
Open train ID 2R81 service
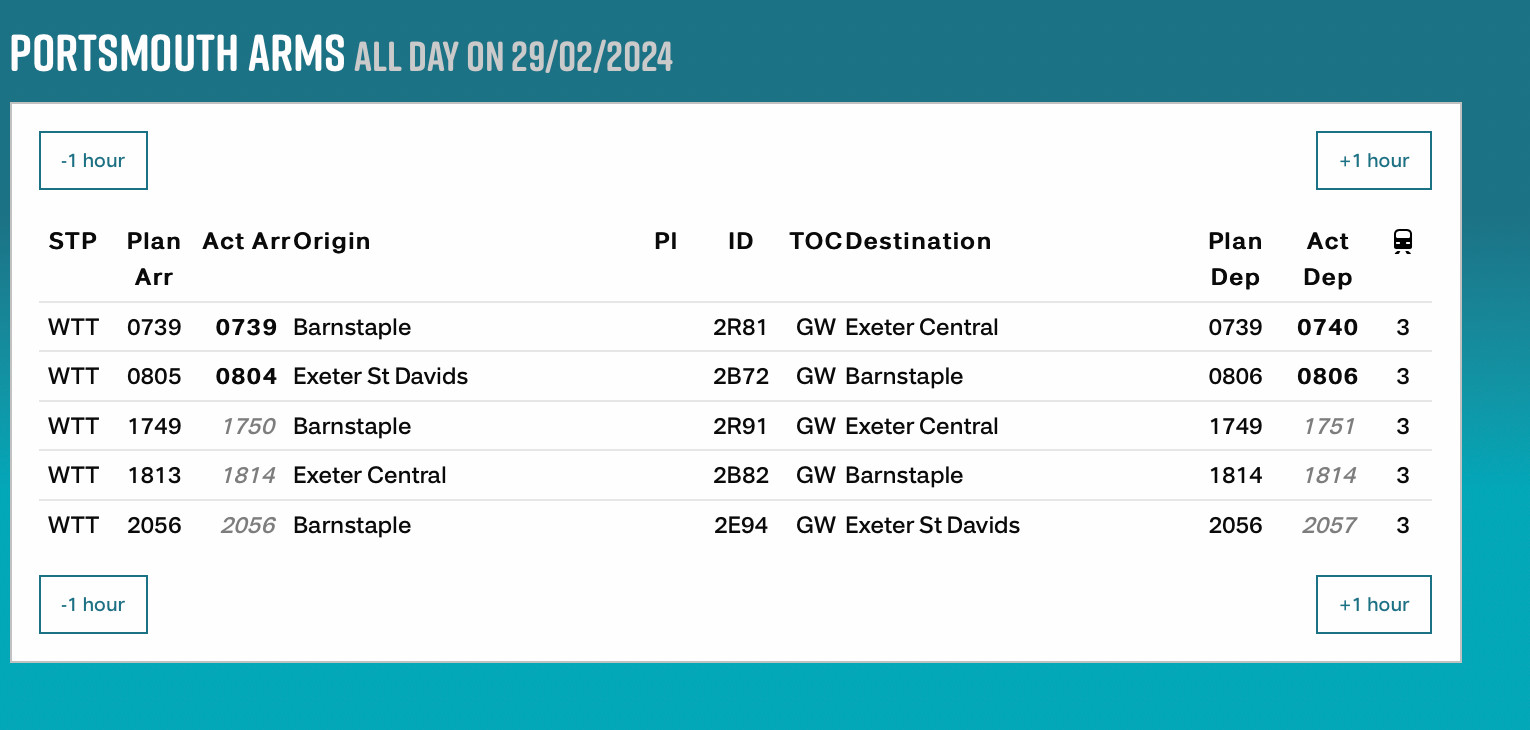tap(740, 327)
